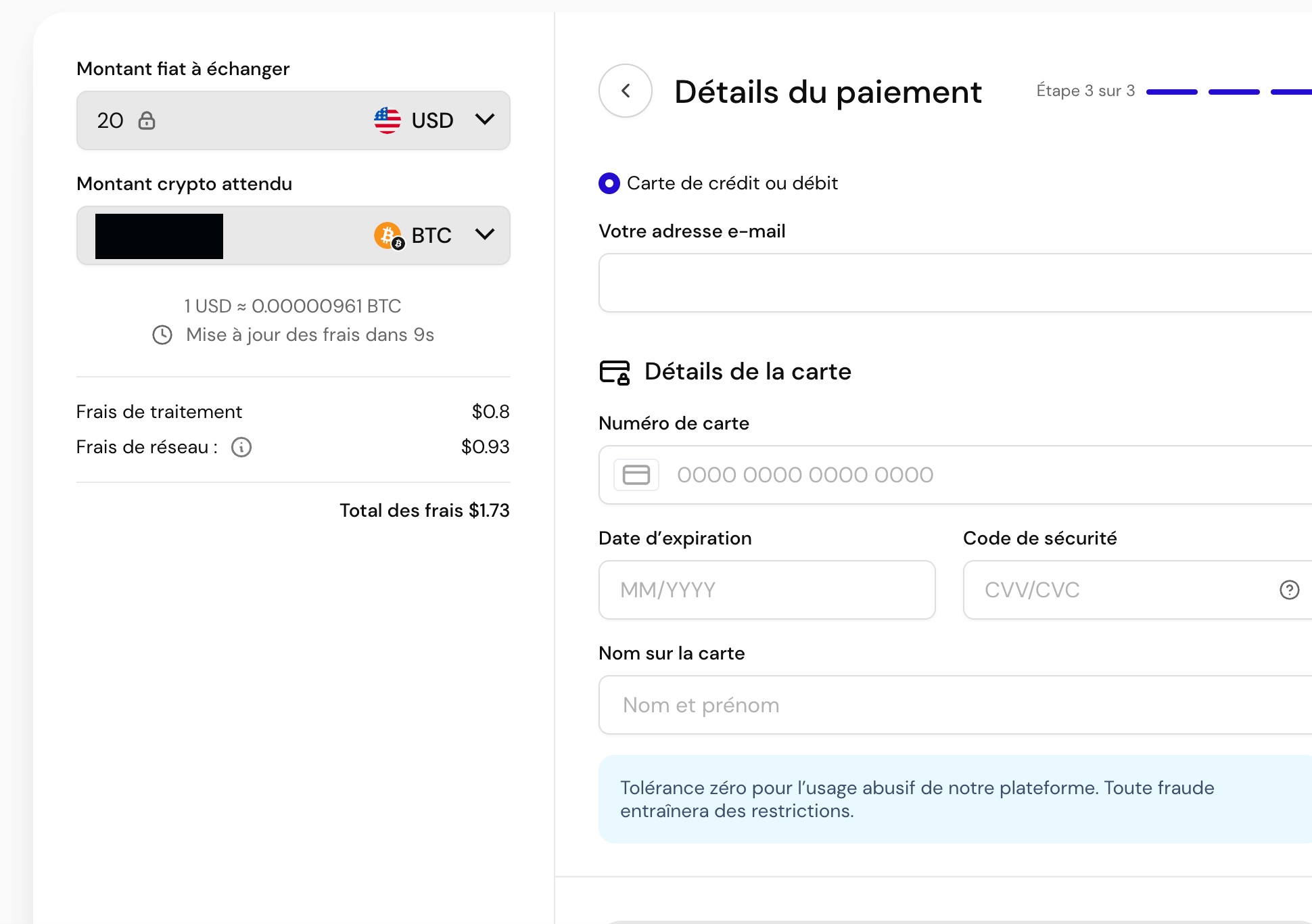Click the Bitcoin coin icon
The height and width of the screenshot is (924, 1312).
click(388, 235)
